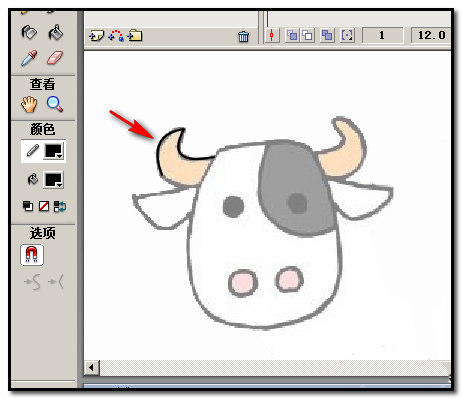Open the stroke color swatch

click(x=53, y=151)
